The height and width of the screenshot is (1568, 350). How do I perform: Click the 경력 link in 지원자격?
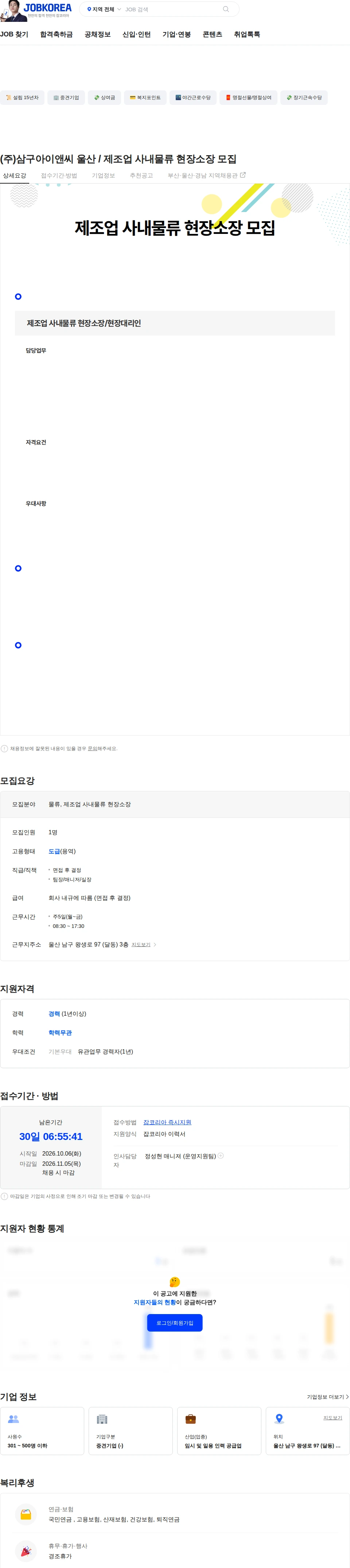(54, 1014)
